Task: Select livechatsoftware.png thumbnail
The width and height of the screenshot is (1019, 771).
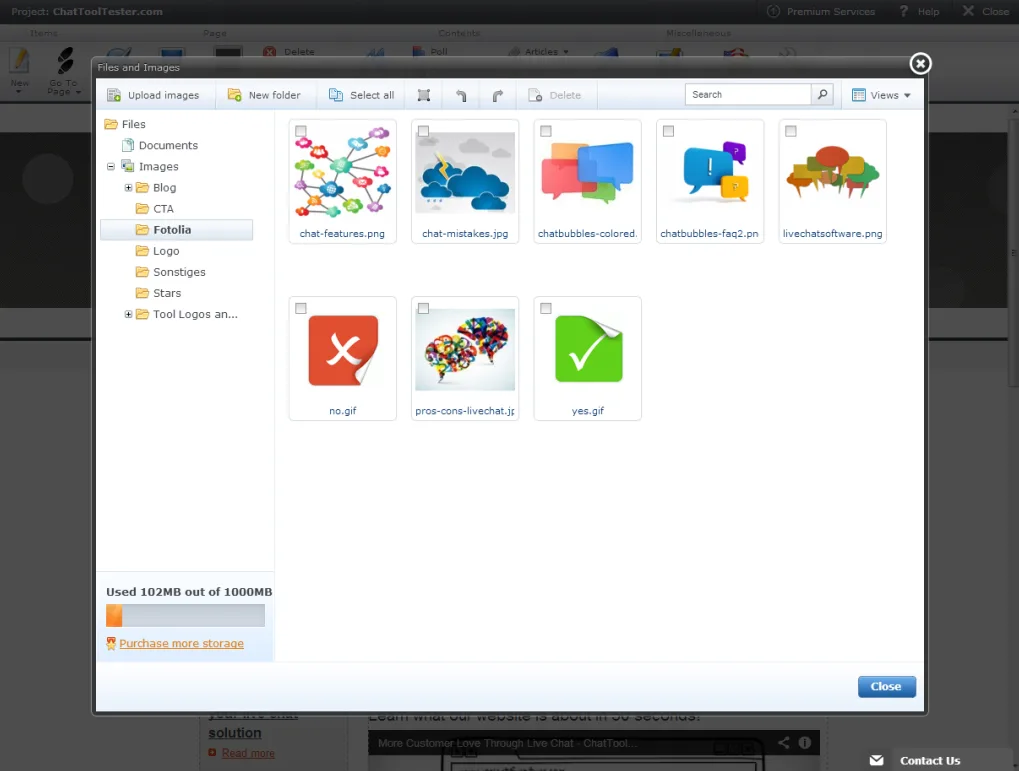Action: click(832, 172)
